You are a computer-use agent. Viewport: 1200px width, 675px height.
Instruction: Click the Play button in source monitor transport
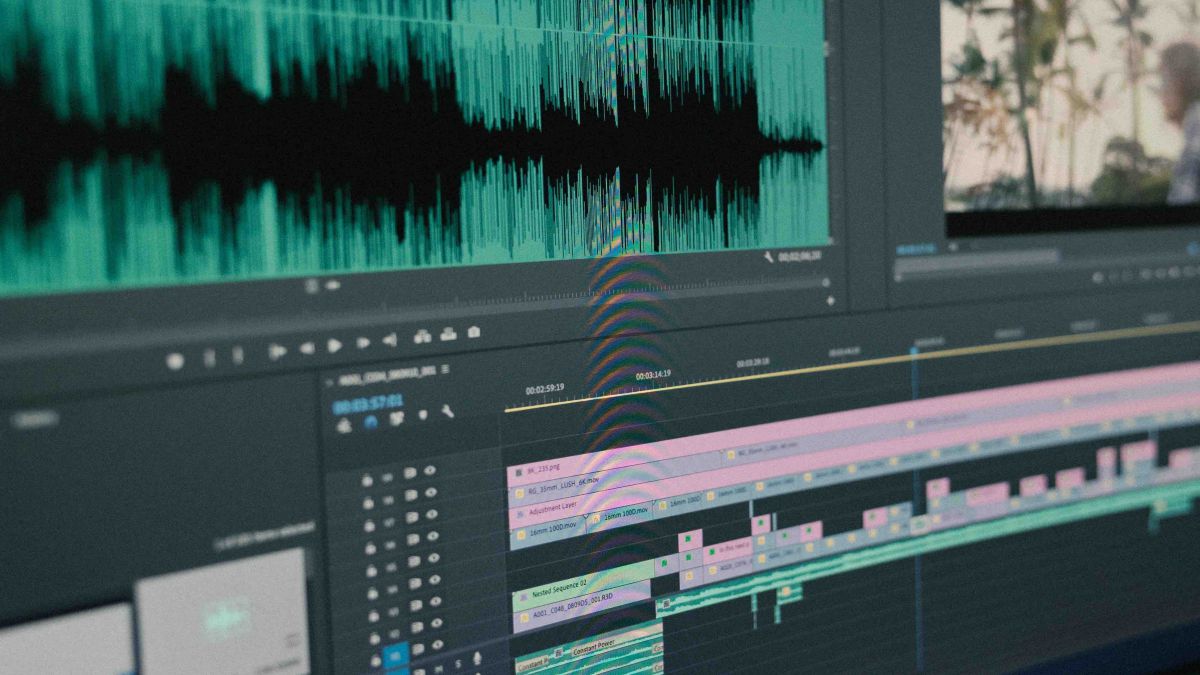335,346
